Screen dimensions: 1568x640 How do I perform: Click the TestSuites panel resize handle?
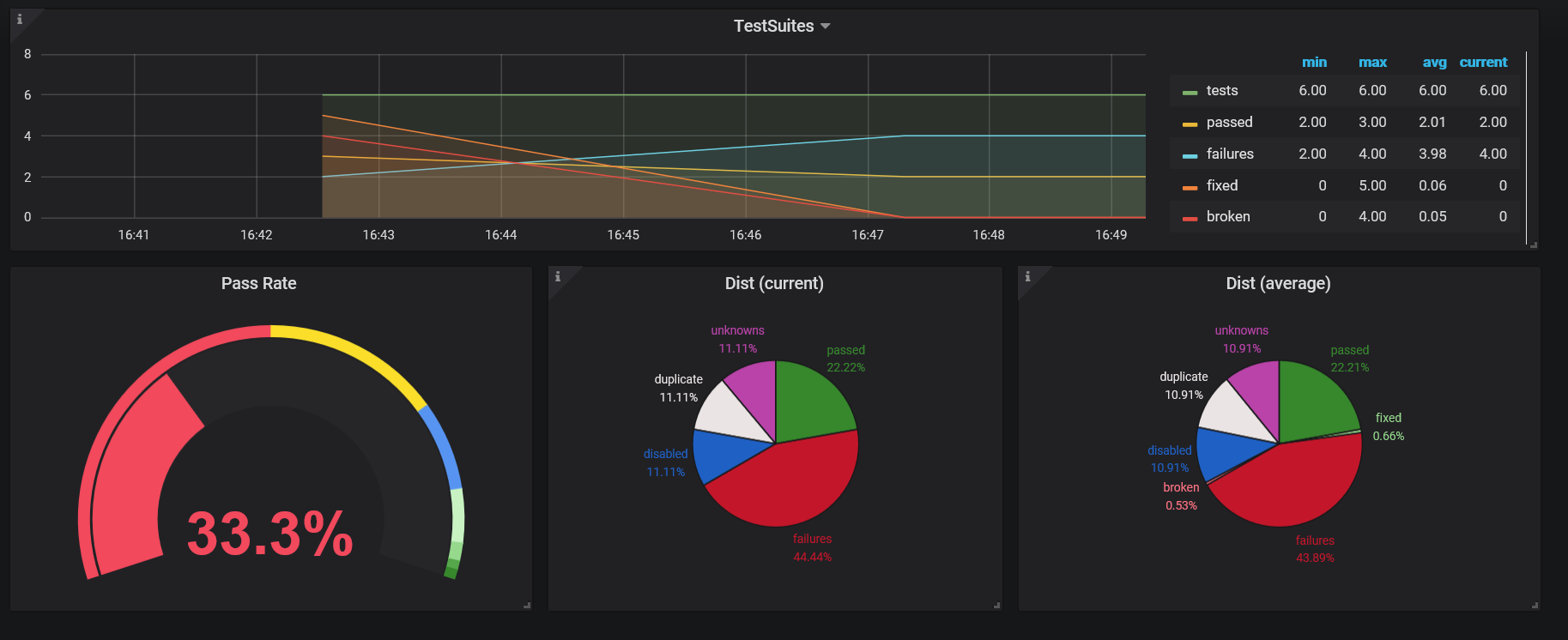(1534, 245)
